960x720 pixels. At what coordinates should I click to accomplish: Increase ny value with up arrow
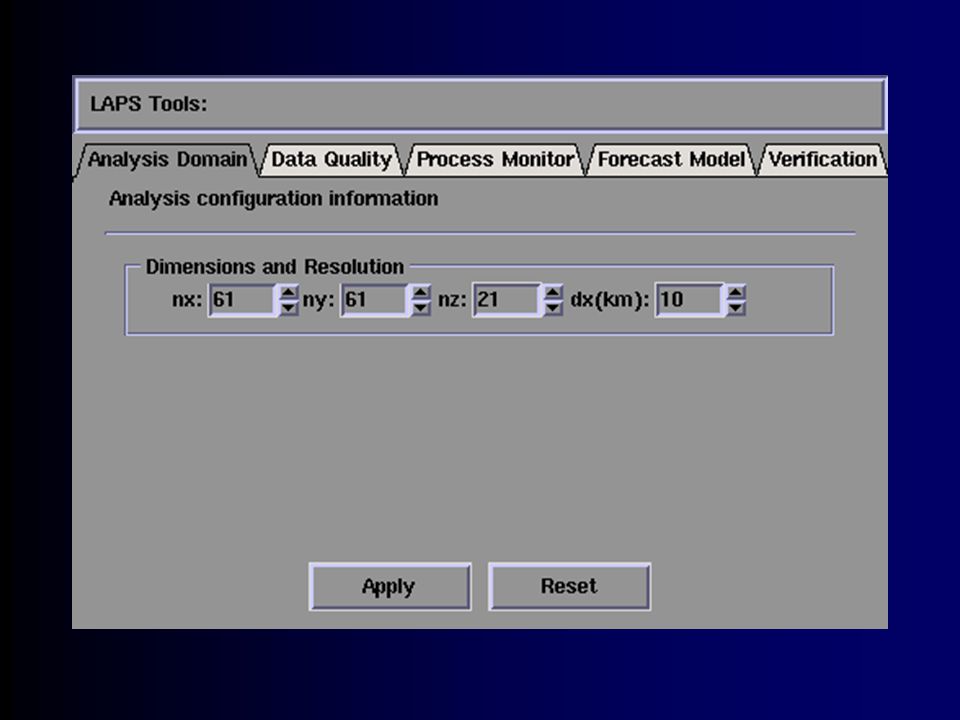[421, 292]
